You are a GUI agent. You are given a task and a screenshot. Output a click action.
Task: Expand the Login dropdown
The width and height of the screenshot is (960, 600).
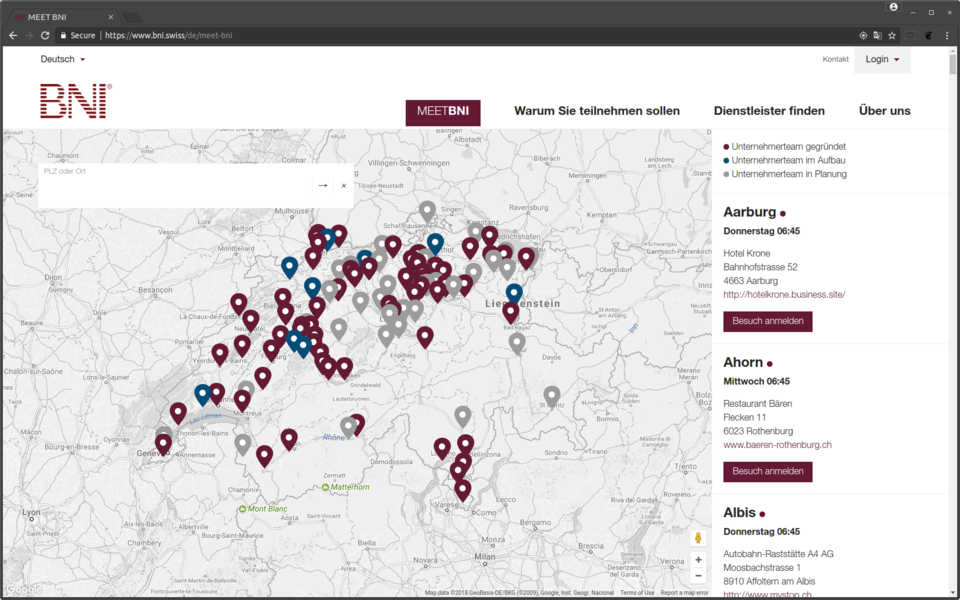tap(882, 59)
